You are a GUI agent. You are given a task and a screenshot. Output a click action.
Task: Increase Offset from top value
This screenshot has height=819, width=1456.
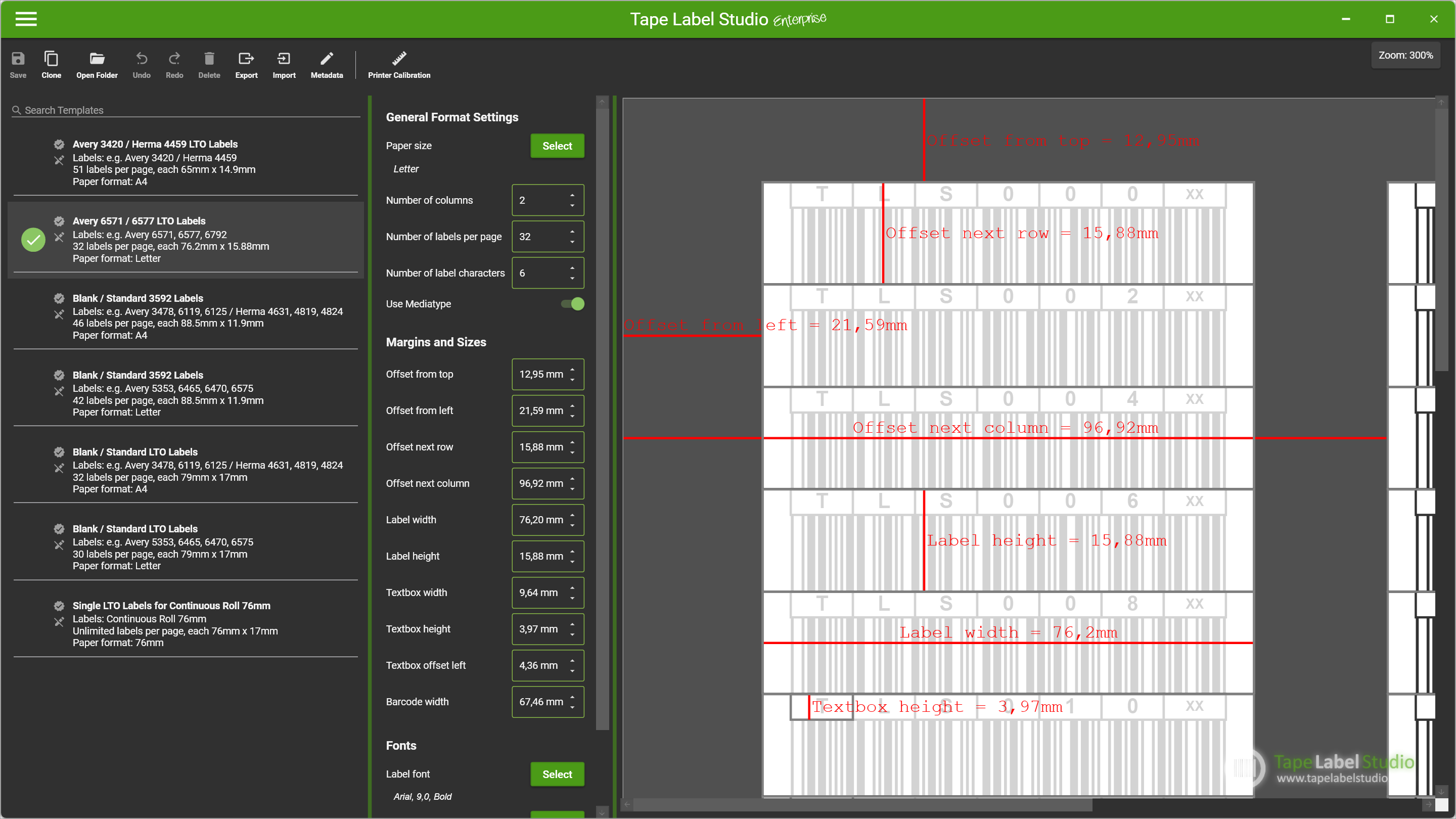[x=572, y=369]
